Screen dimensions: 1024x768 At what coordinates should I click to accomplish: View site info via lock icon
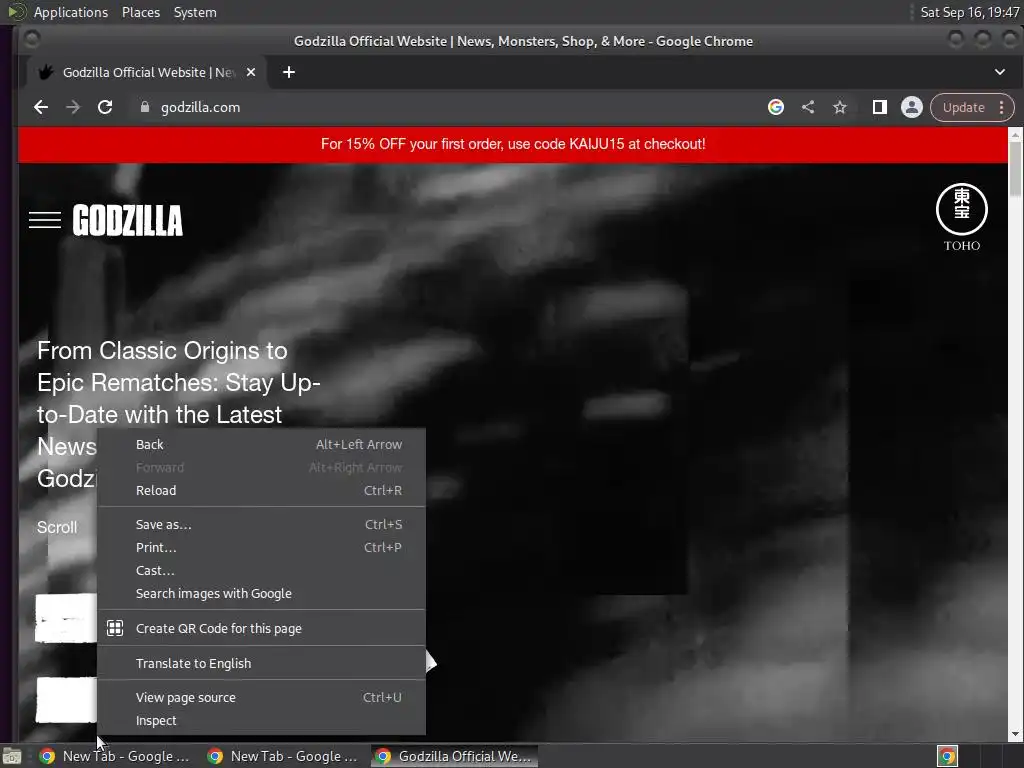tap(144, 107)
